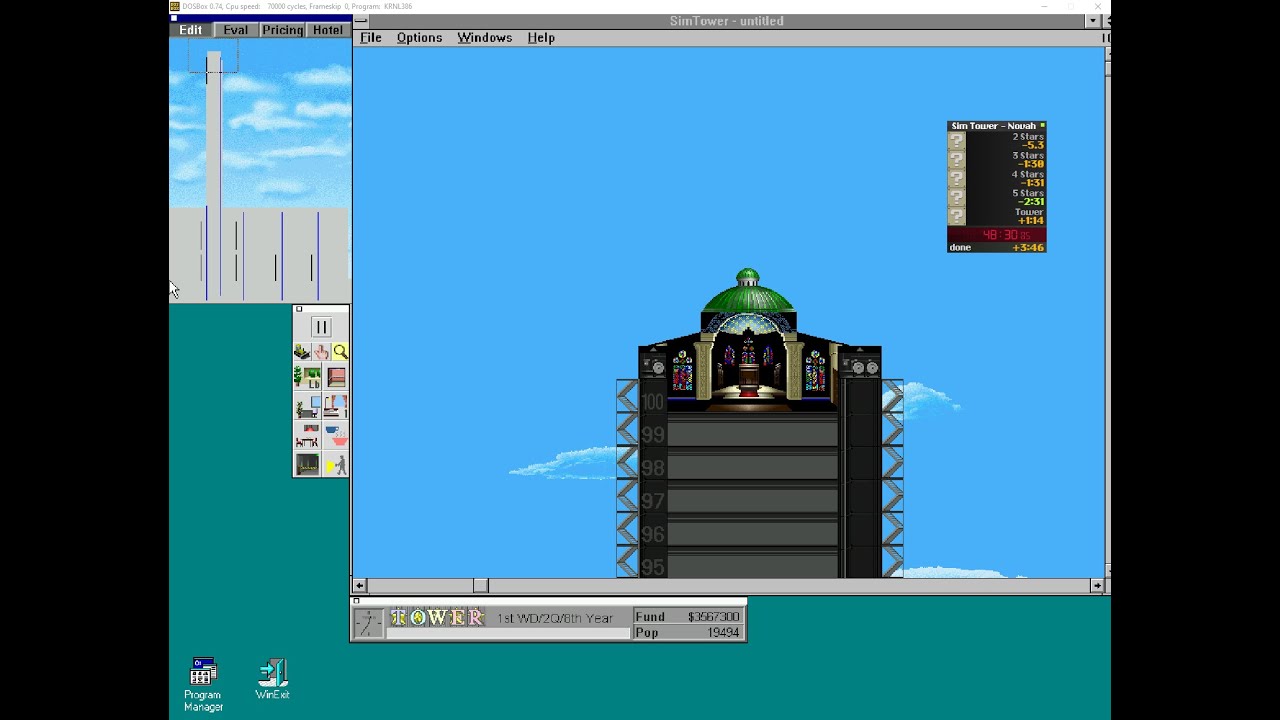Click the floor 97 label
Image resolution: width=1280 pixels, height=720 pixels.
click(x=653, y=501)
